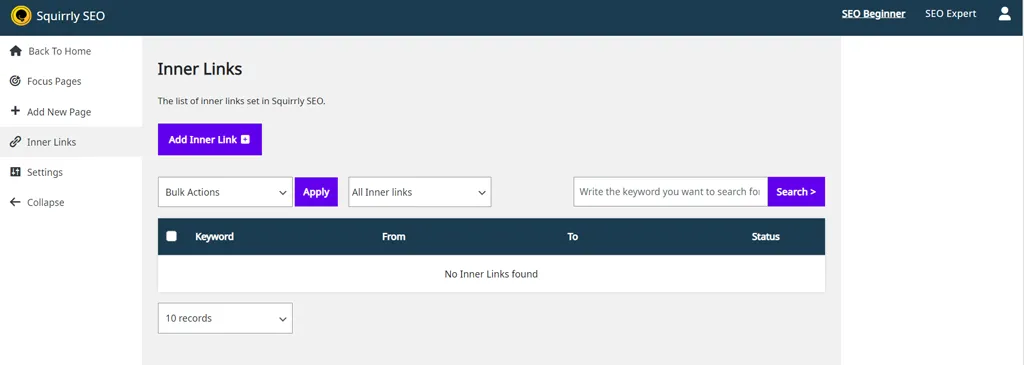
Task: Select Inner Links sidebar item
Action: point(71,142)
